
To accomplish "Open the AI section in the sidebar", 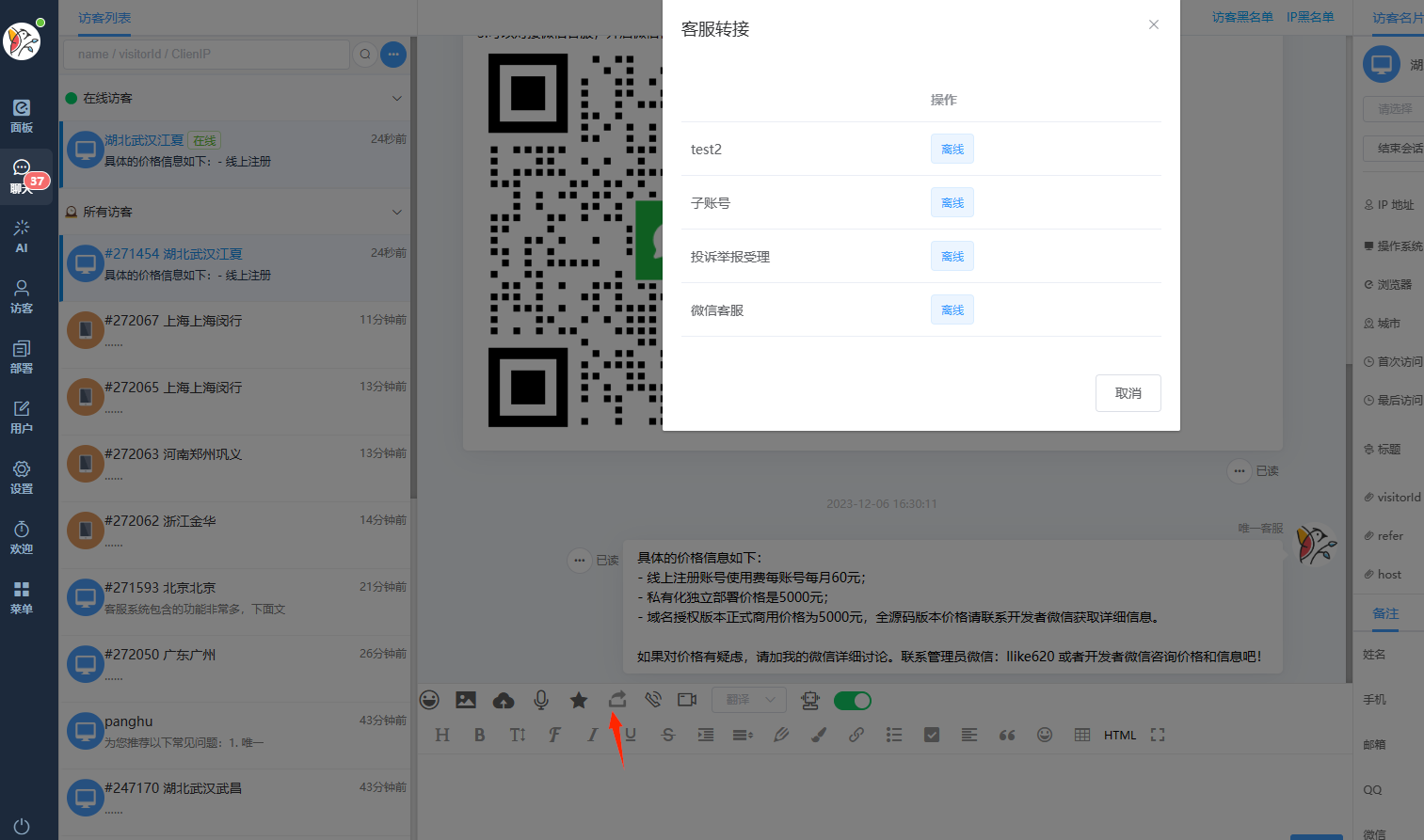I will point(22,236).
